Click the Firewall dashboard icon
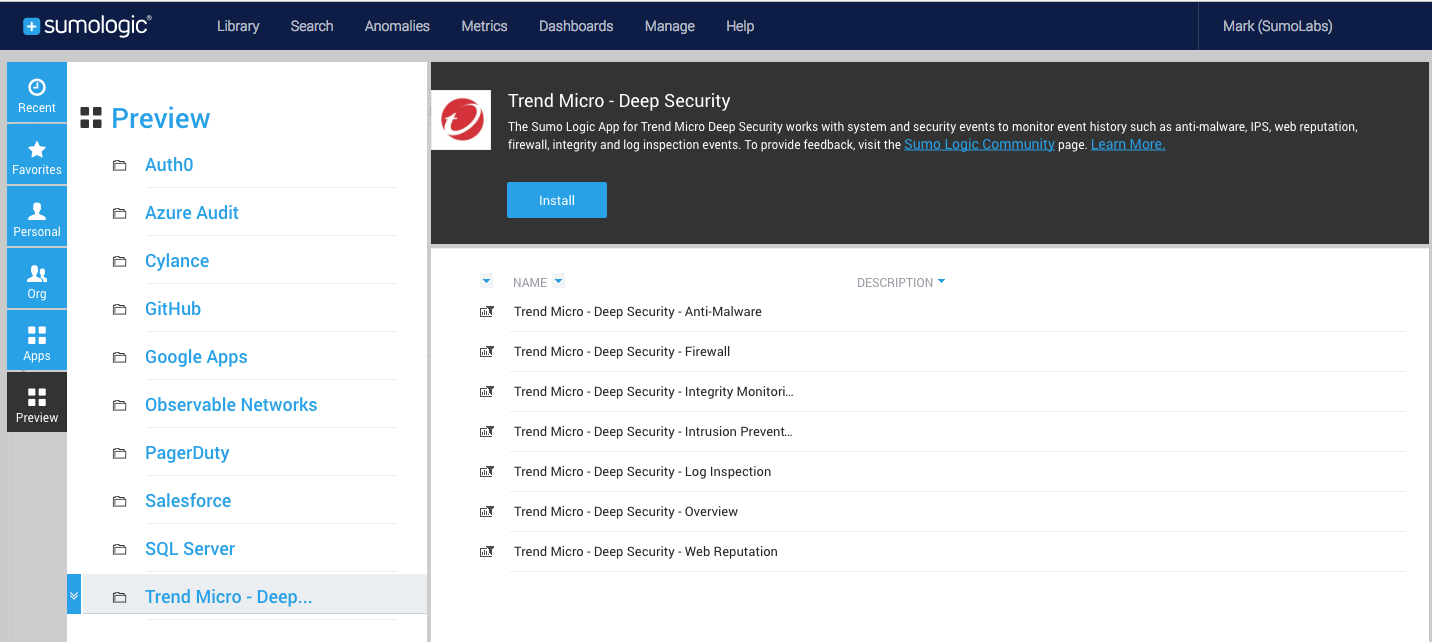This screenshot has height=642, width=1432. tap(487, 352)
